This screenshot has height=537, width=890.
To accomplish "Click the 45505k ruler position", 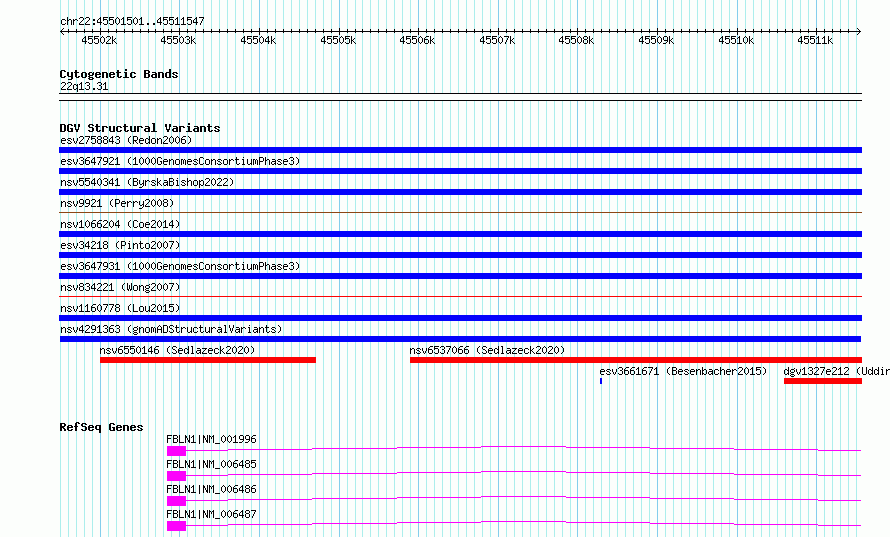I will click(338, 40).
